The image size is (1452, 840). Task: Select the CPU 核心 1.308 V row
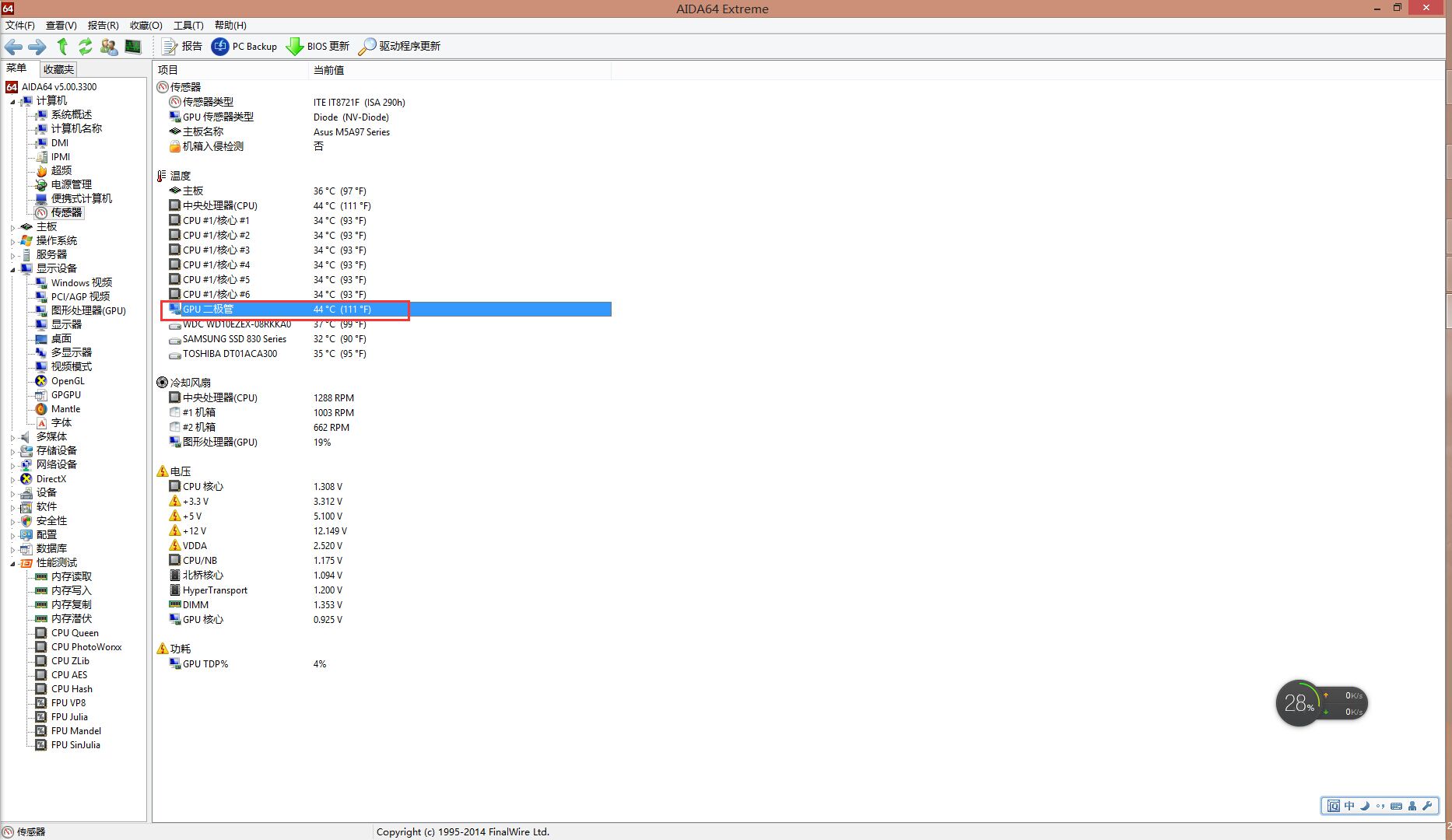click(x=388, y=487)
